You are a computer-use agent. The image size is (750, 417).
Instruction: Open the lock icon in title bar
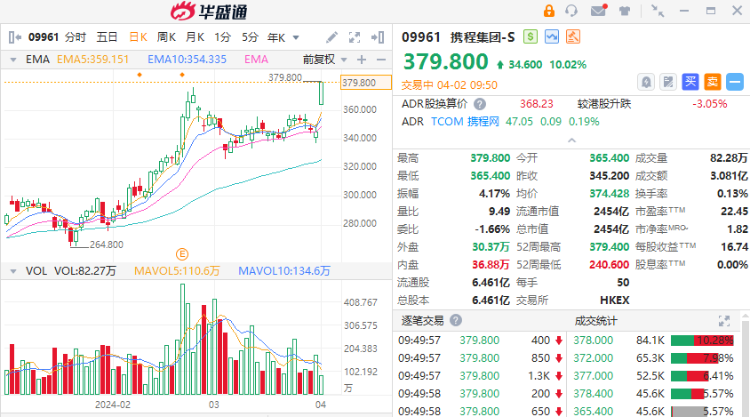(549, 11)
